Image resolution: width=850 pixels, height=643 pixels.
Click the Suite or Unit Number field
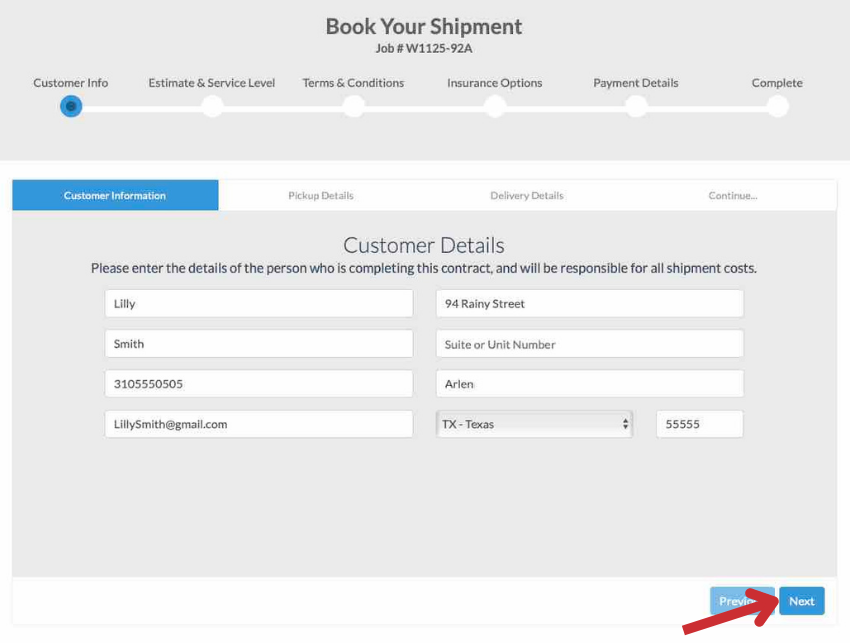coord(589,344)
